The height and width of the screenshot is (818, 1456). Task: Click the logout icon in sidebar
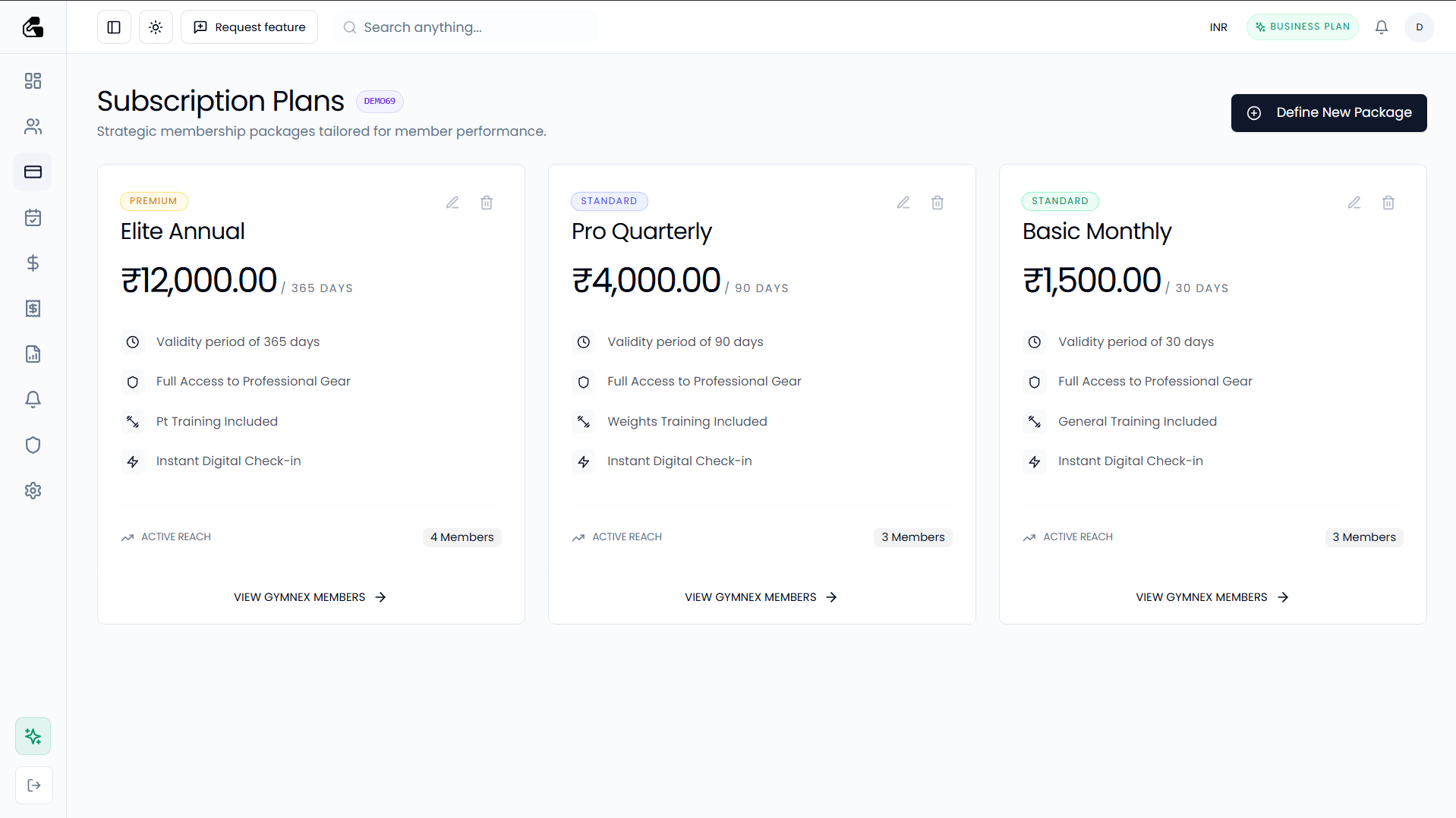coord(33,785)
